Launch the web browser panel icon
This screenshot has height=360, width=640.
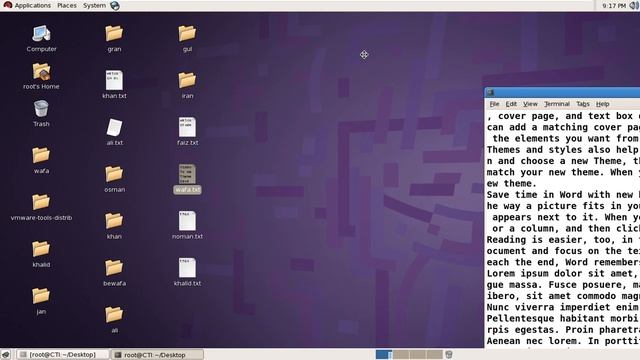[x=115, y=6]
